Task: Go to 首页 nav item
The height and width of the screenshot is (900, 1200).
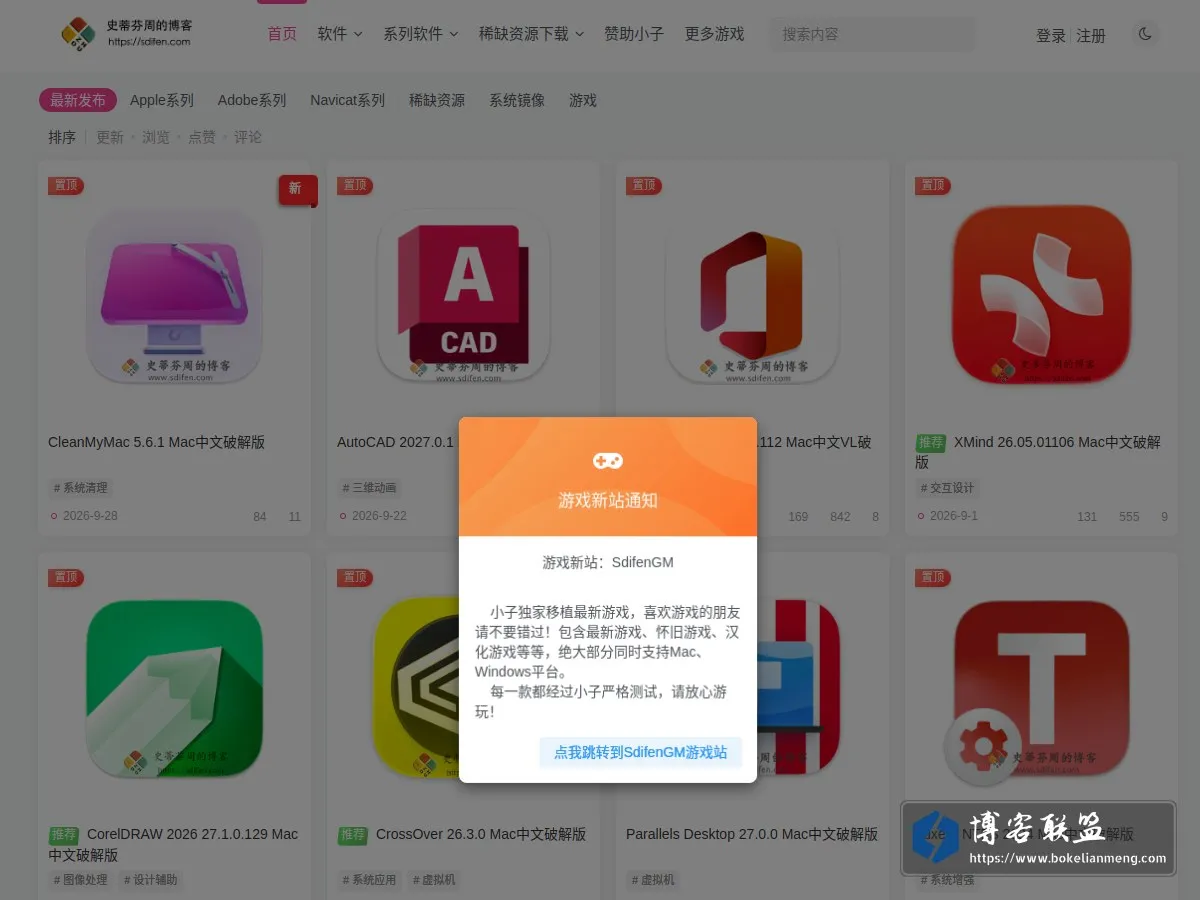Action: [282, 34]
